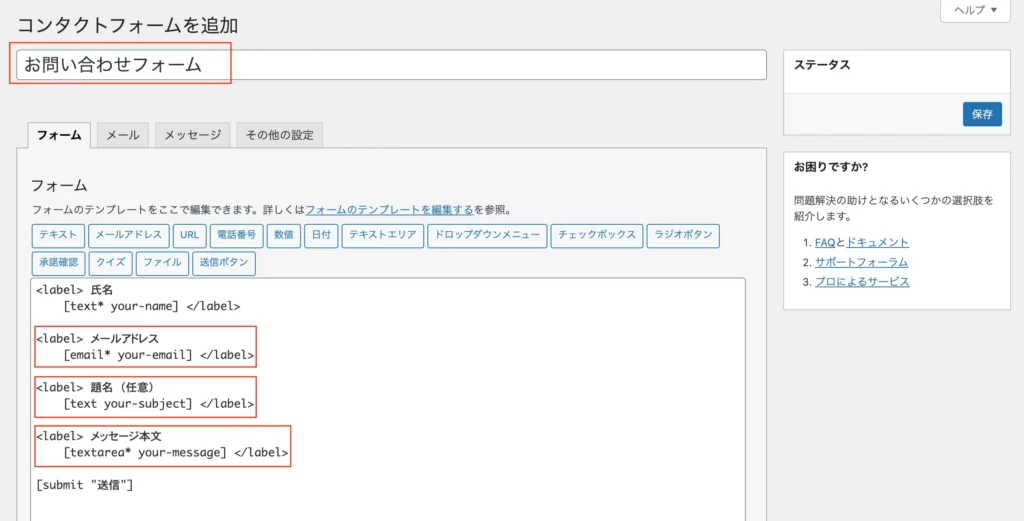The image size is (1024, 521).
Task: Click the [email* your-email] line in editor
Action: point(159,355)
